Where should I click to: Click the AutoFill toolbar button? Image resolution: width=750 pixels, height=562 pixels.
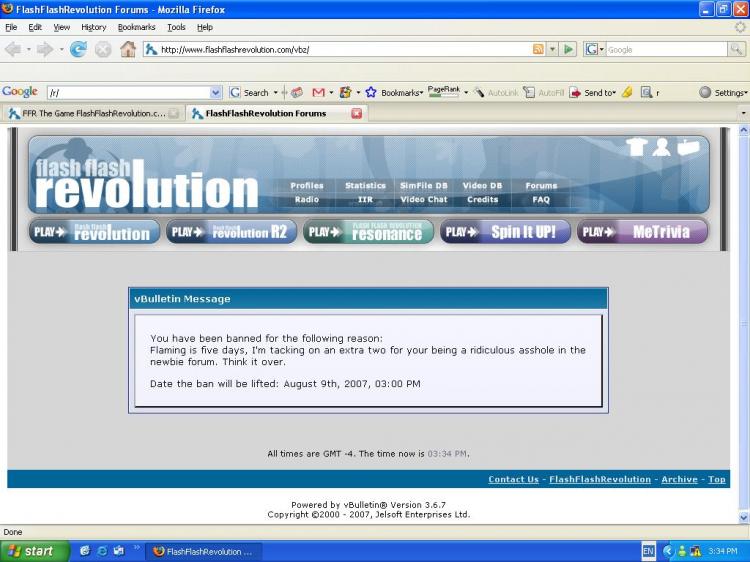coord(544,92)
